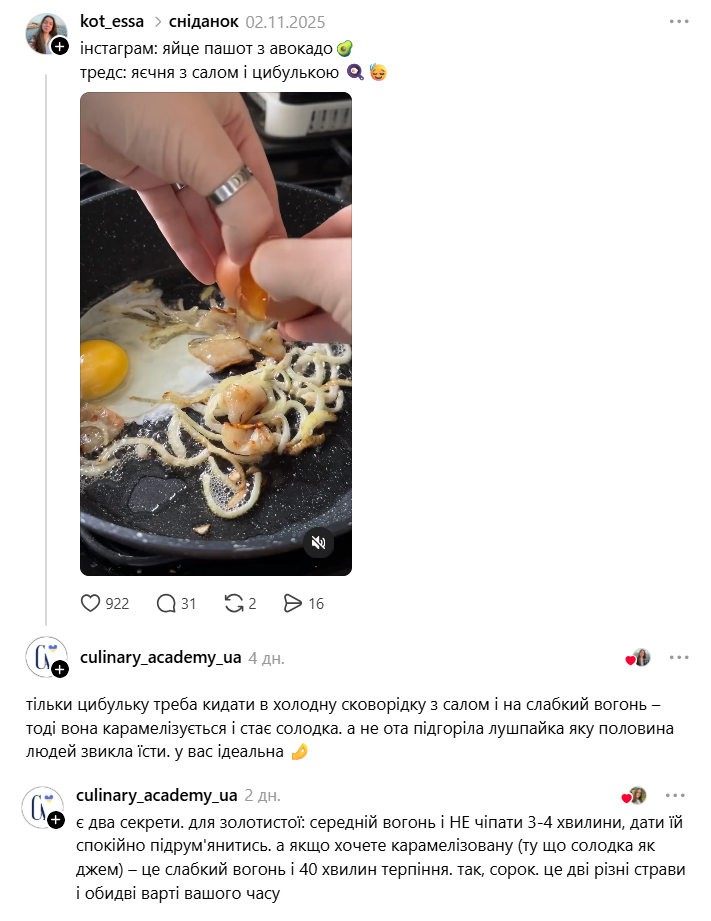
Task: Share the post with the paper plane icon
Action: 293,603
